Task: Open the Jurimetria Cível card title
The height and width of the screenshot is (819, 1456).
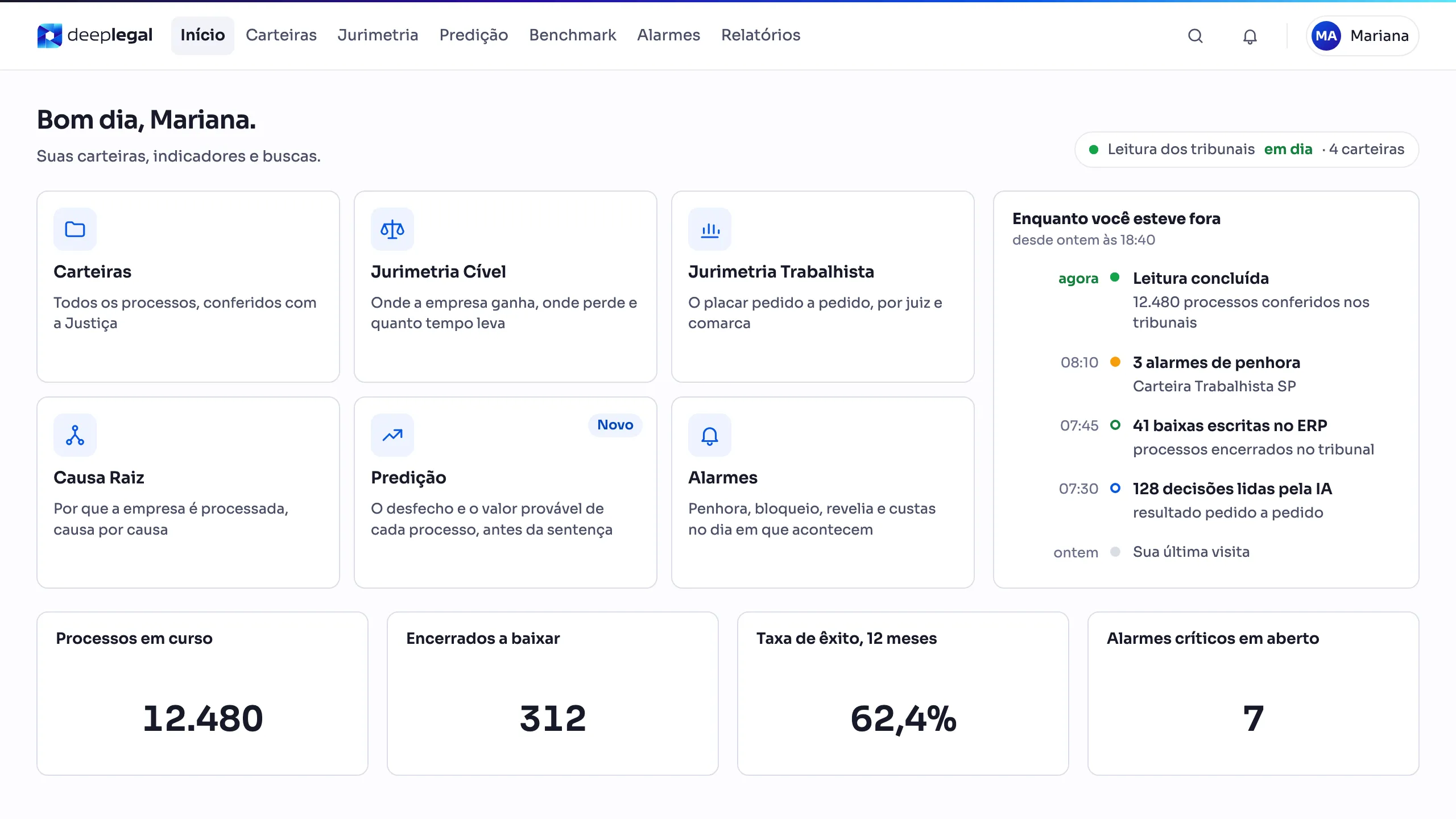Action: [x=438, y=271]
